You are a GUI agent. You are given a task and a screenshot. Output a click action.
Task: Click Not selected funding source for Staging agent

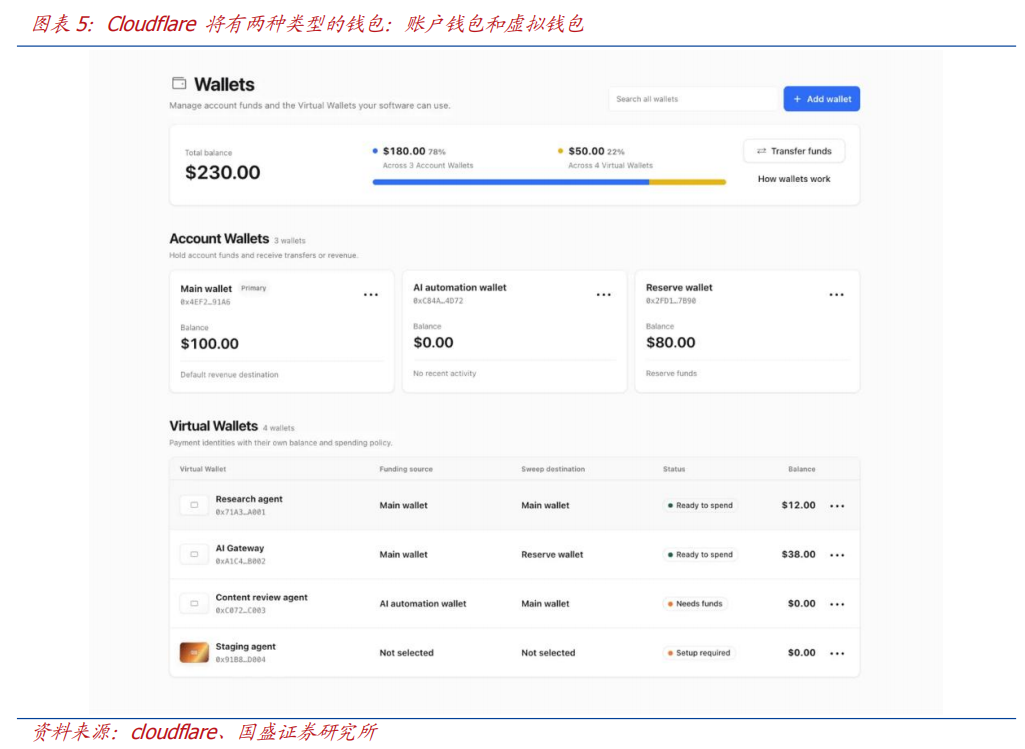click(x=407, y=652)
